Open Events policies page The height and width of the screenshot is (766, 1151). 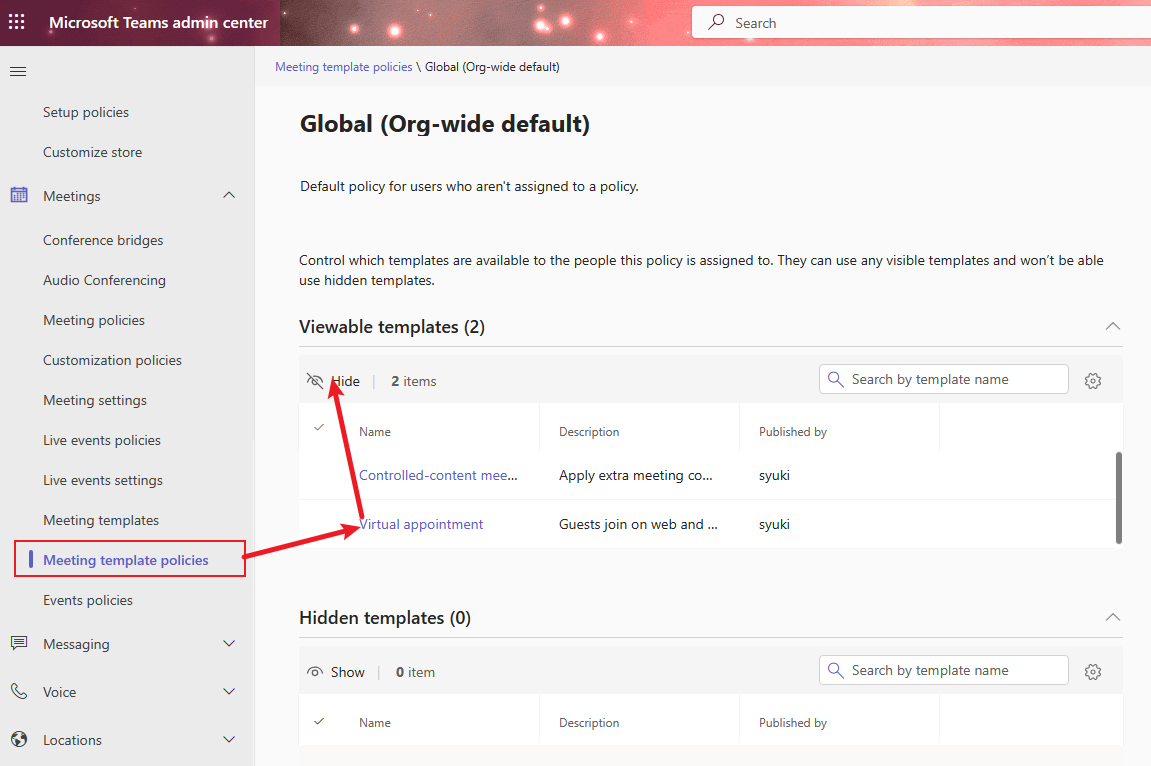(x=88, y=600)
